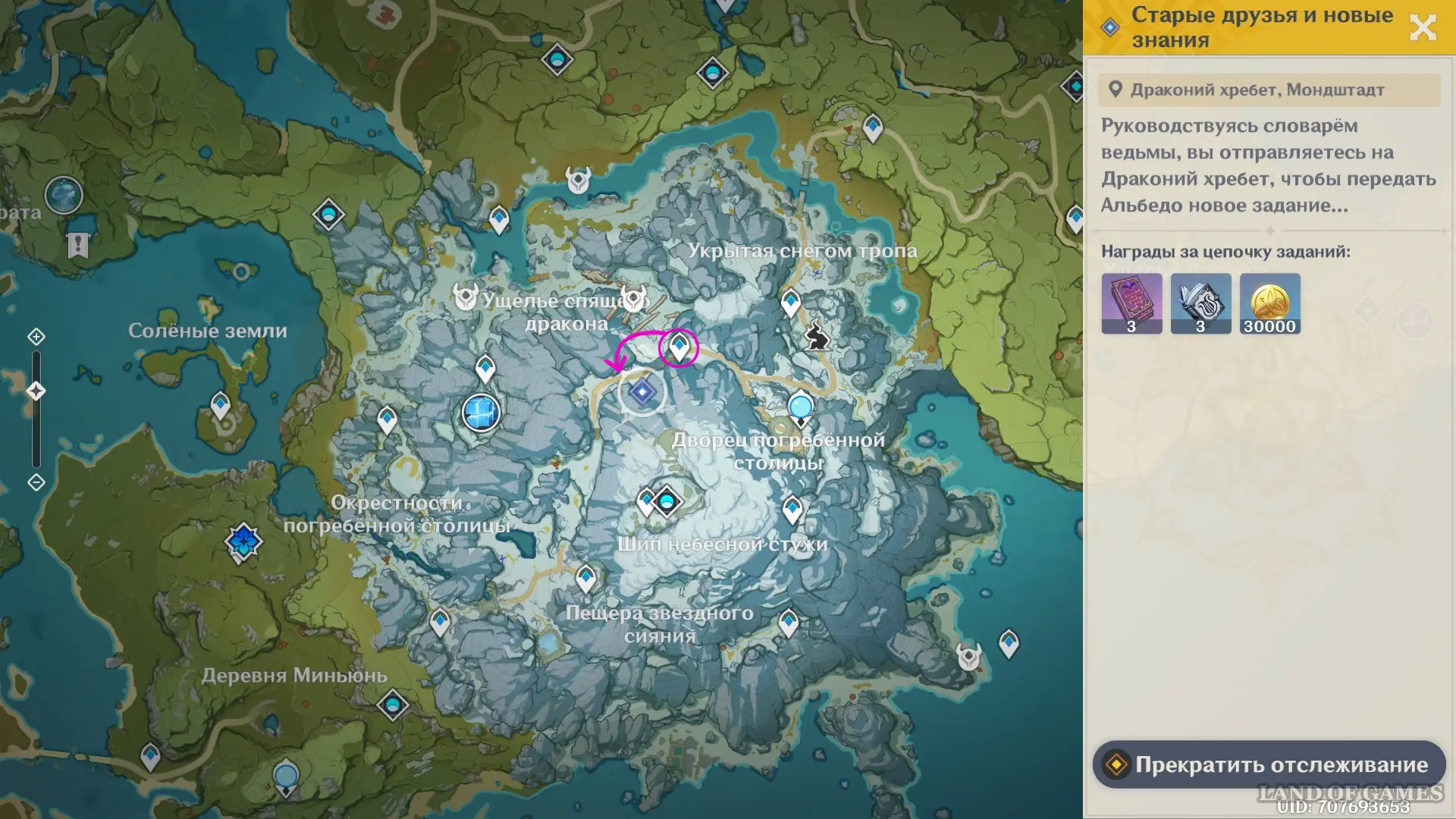Select the purple book reward thumbnail
Viewport: 1456px width, 819px height.
(1131, 303)
